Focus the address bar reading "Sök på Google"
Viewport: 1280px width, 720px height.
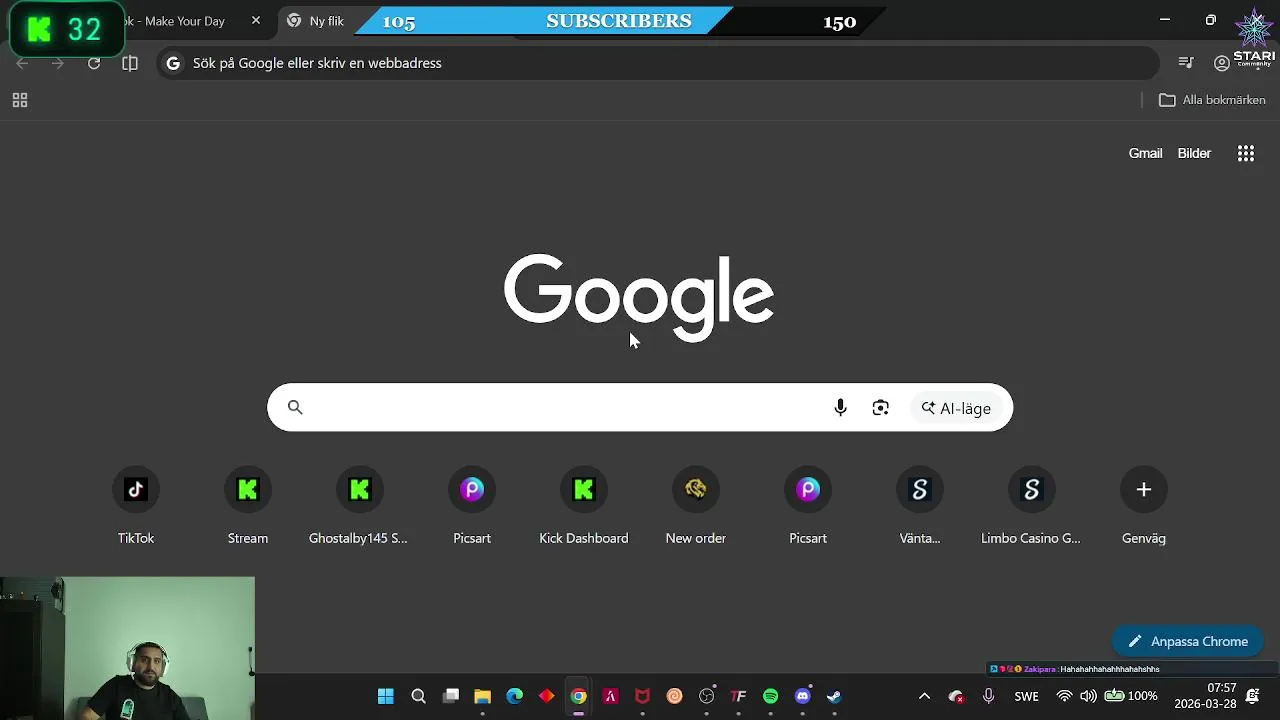658,63
